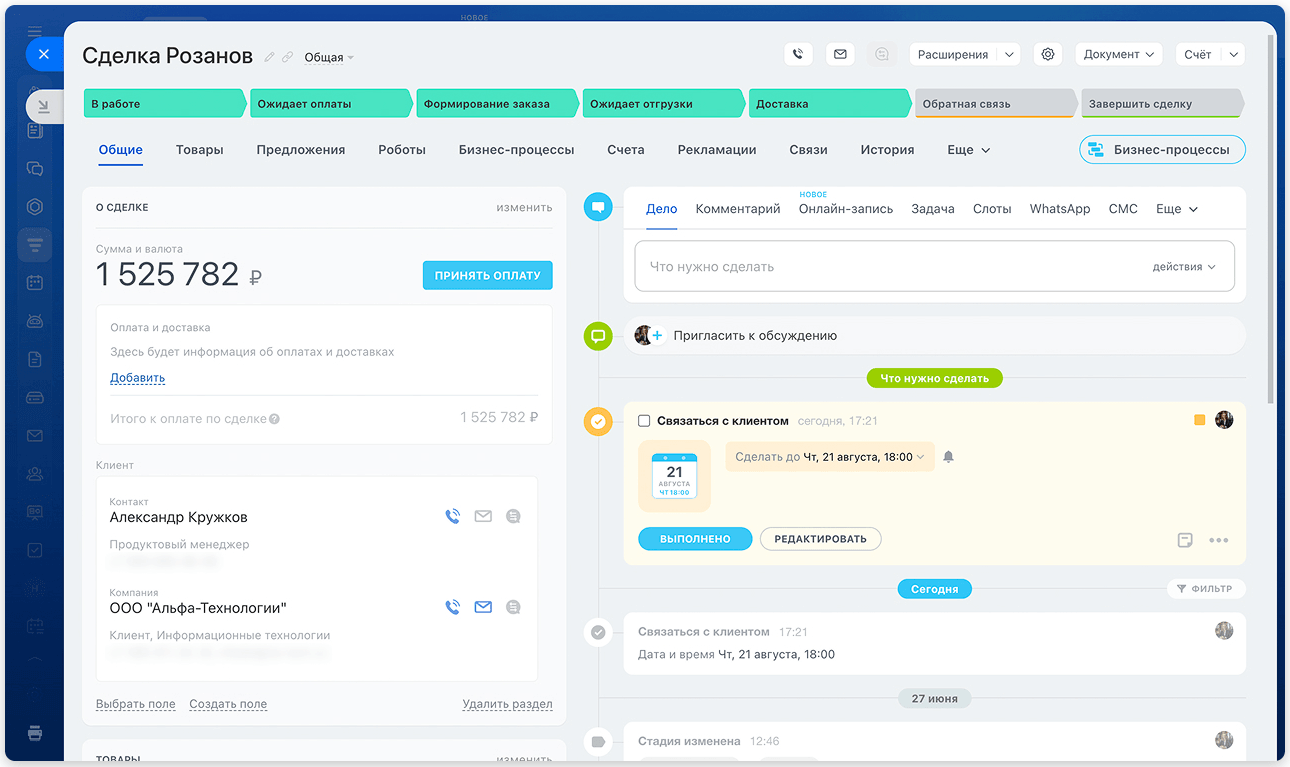Click the pencil icon beside Сделка Розанов

268,57
